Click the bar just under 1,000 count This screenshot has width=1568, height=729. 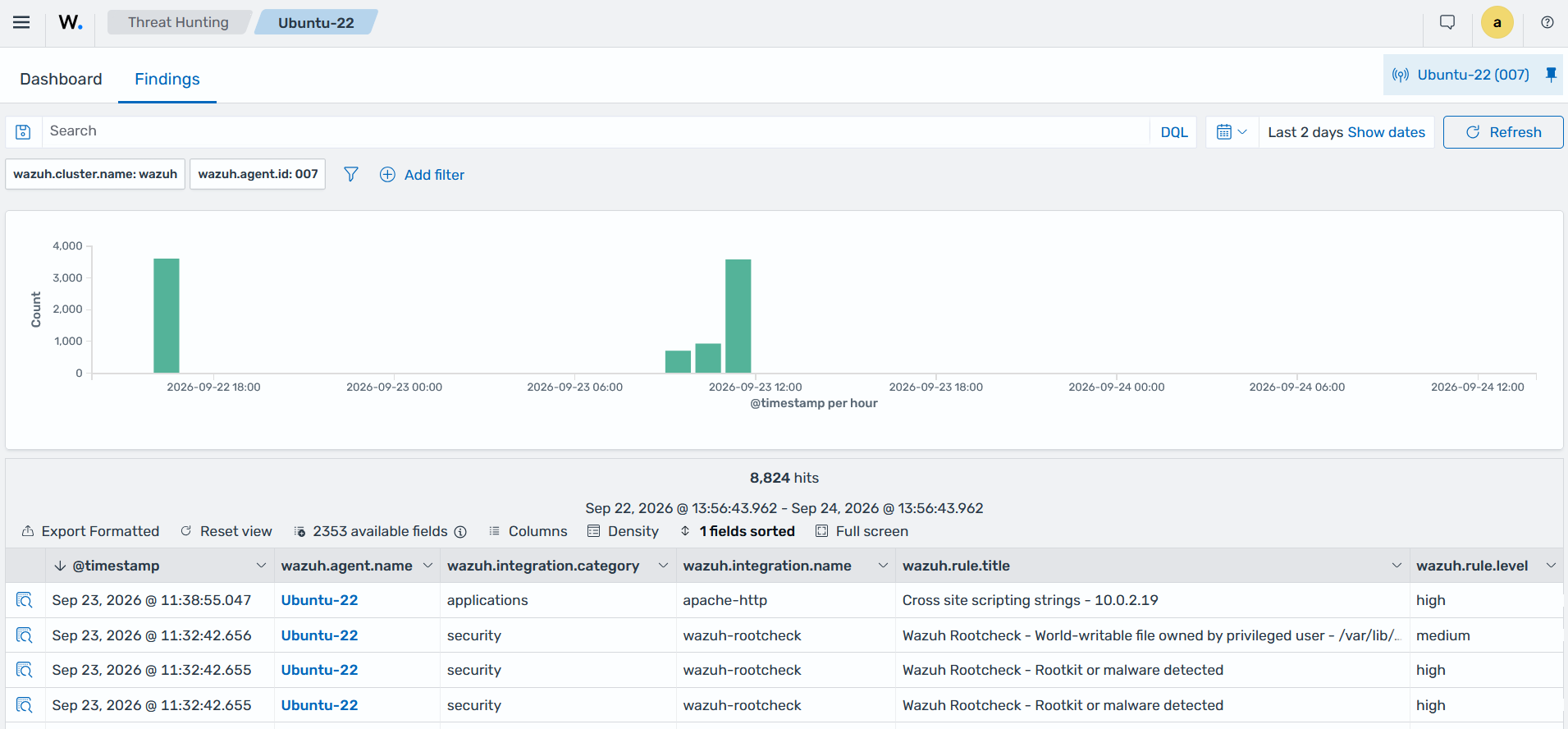(708, 359)
